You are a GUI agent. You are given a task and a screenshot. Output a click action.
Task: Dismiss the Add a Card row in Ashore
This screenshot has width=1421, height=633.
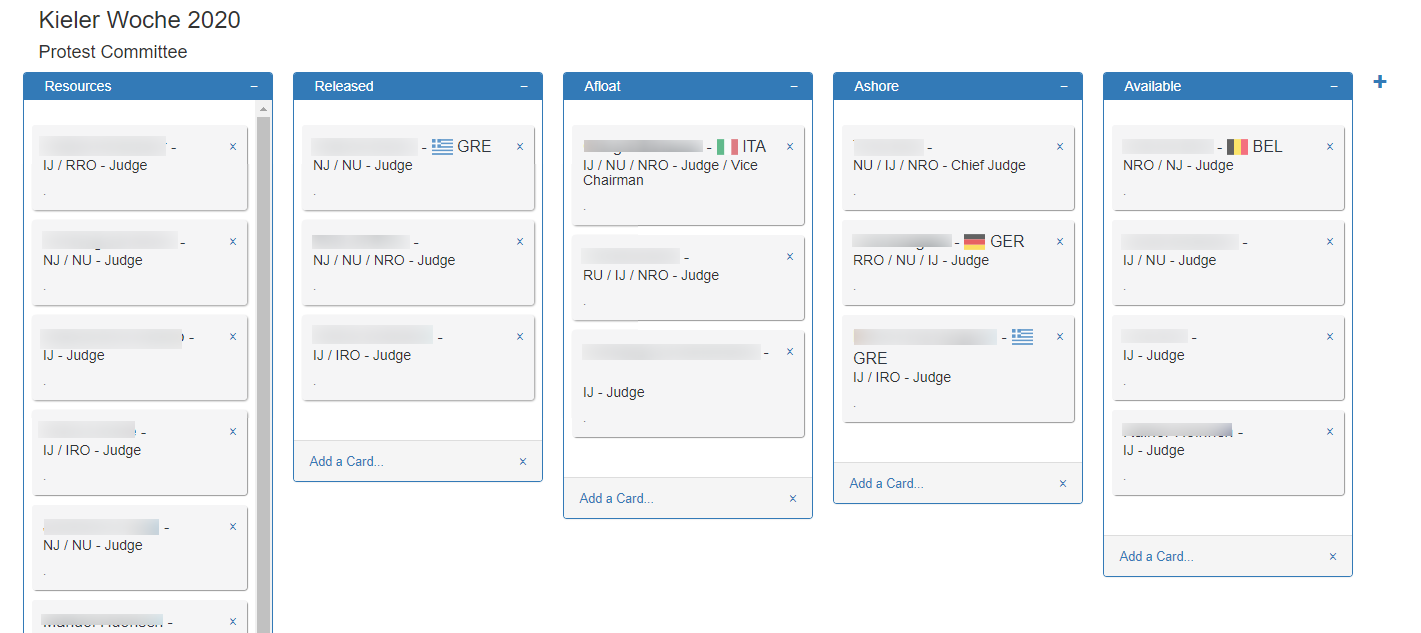click(x=1063, y=483)
